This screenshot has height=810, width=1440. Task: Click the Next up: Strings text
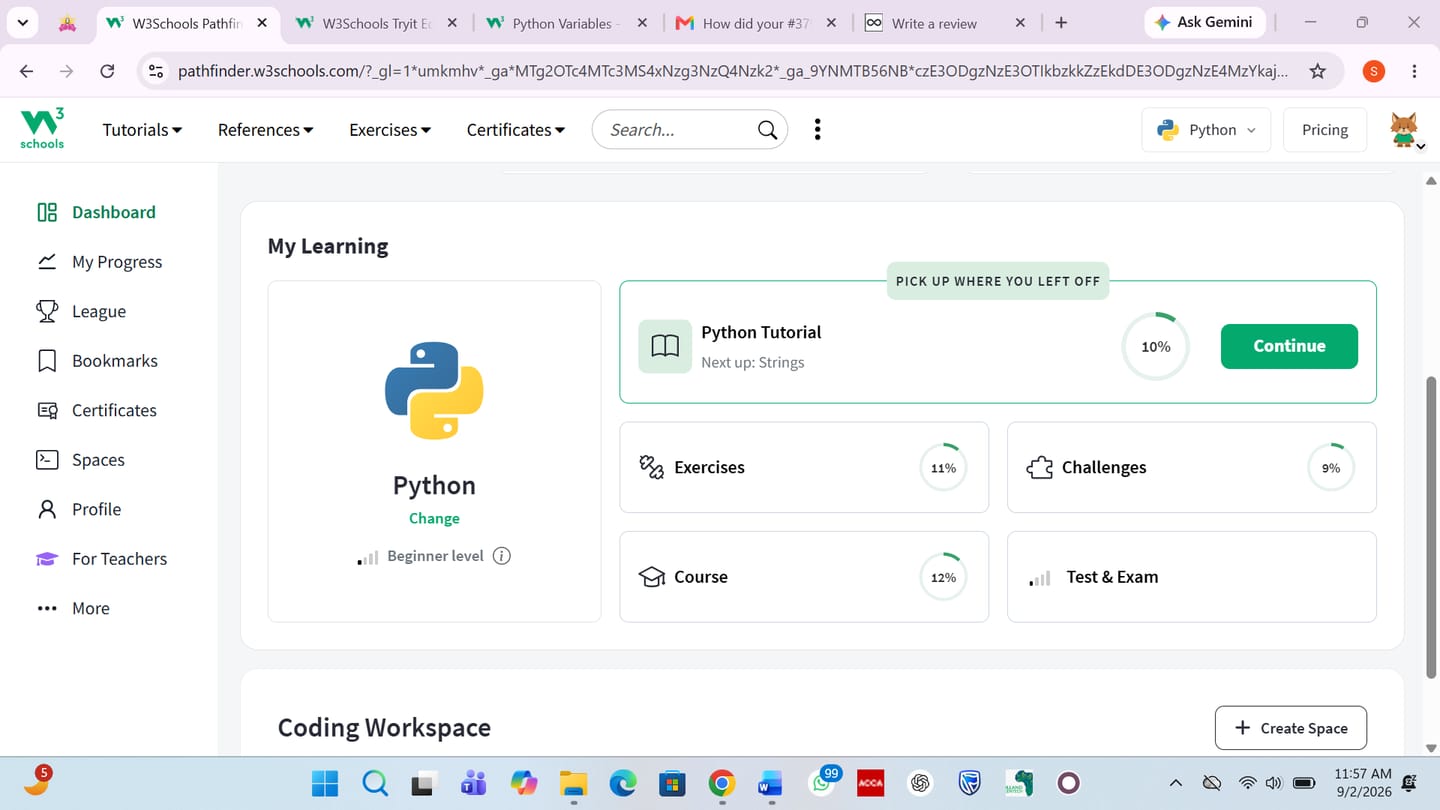752,363
